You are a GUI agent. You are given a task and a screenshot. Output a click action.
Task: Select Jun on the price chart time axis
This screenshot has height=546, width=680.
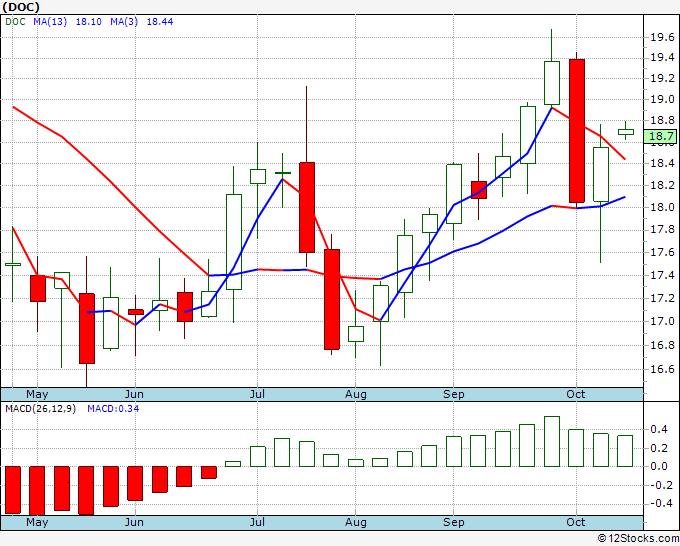(x=134, y=395)
